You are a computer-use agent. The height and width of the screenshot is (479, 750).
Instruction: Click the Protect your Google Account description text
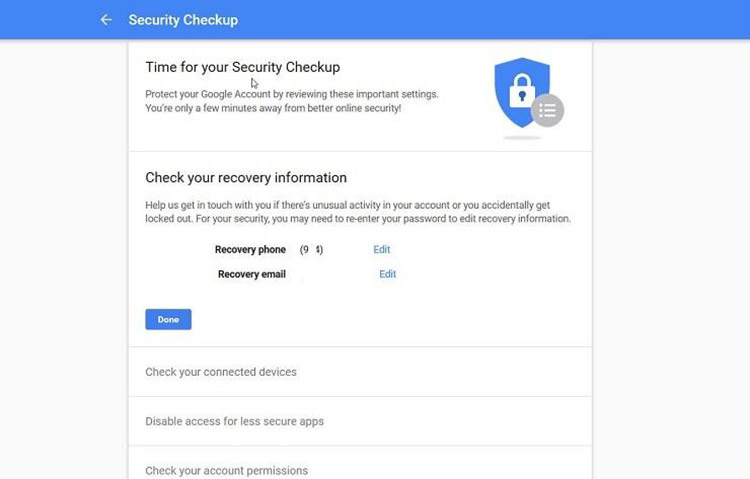click(292, 94)
